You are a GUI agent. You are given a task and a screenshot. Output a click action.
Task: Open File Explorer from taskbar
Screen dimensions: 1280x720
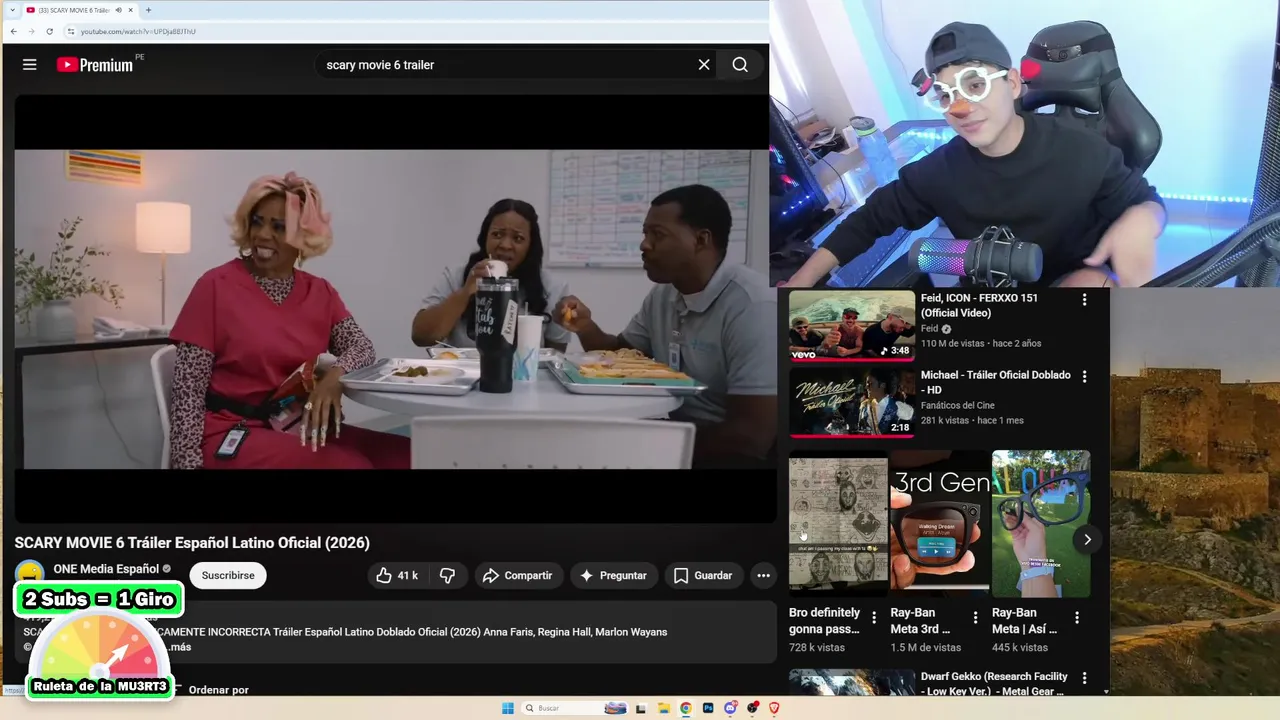point(663,708)
